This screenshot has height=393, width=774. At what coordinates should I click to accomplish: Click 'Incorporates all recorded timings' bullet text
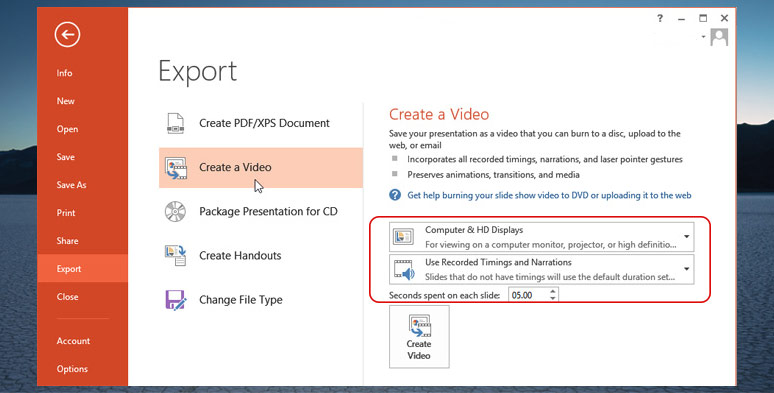[x=545, y=159]
